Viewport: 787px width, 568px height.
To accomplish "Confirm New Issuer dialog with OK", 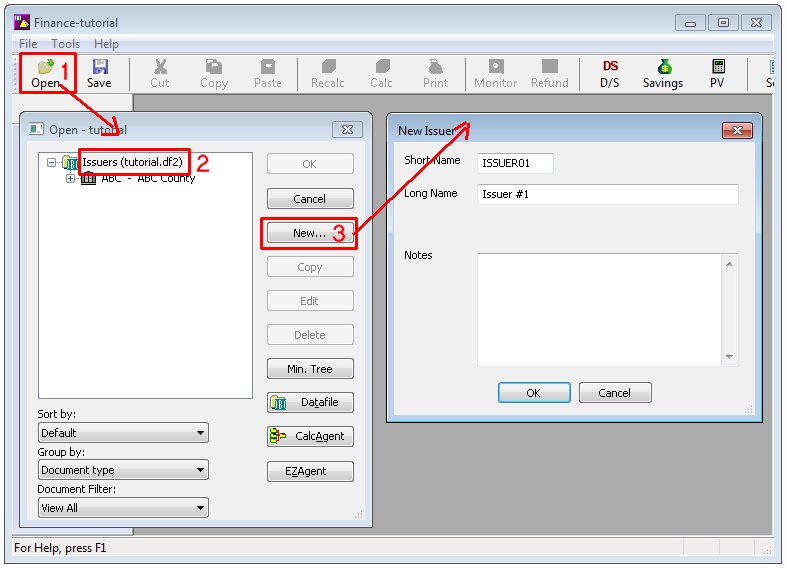I will point(533,393).
